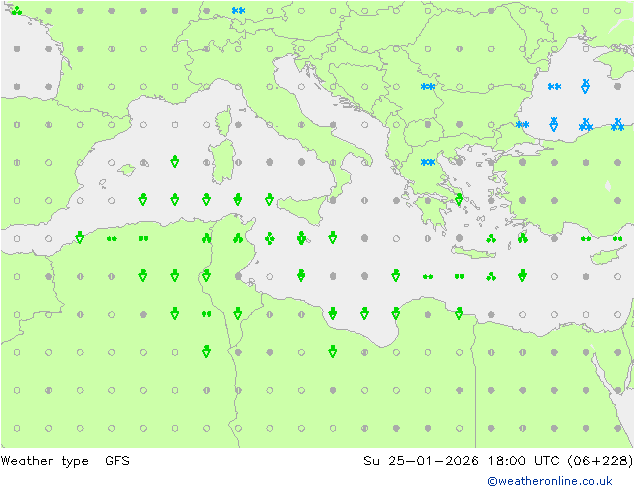Select the southernmost green shower symbol in Algeria
634x490 pixels.
point(206,351)
